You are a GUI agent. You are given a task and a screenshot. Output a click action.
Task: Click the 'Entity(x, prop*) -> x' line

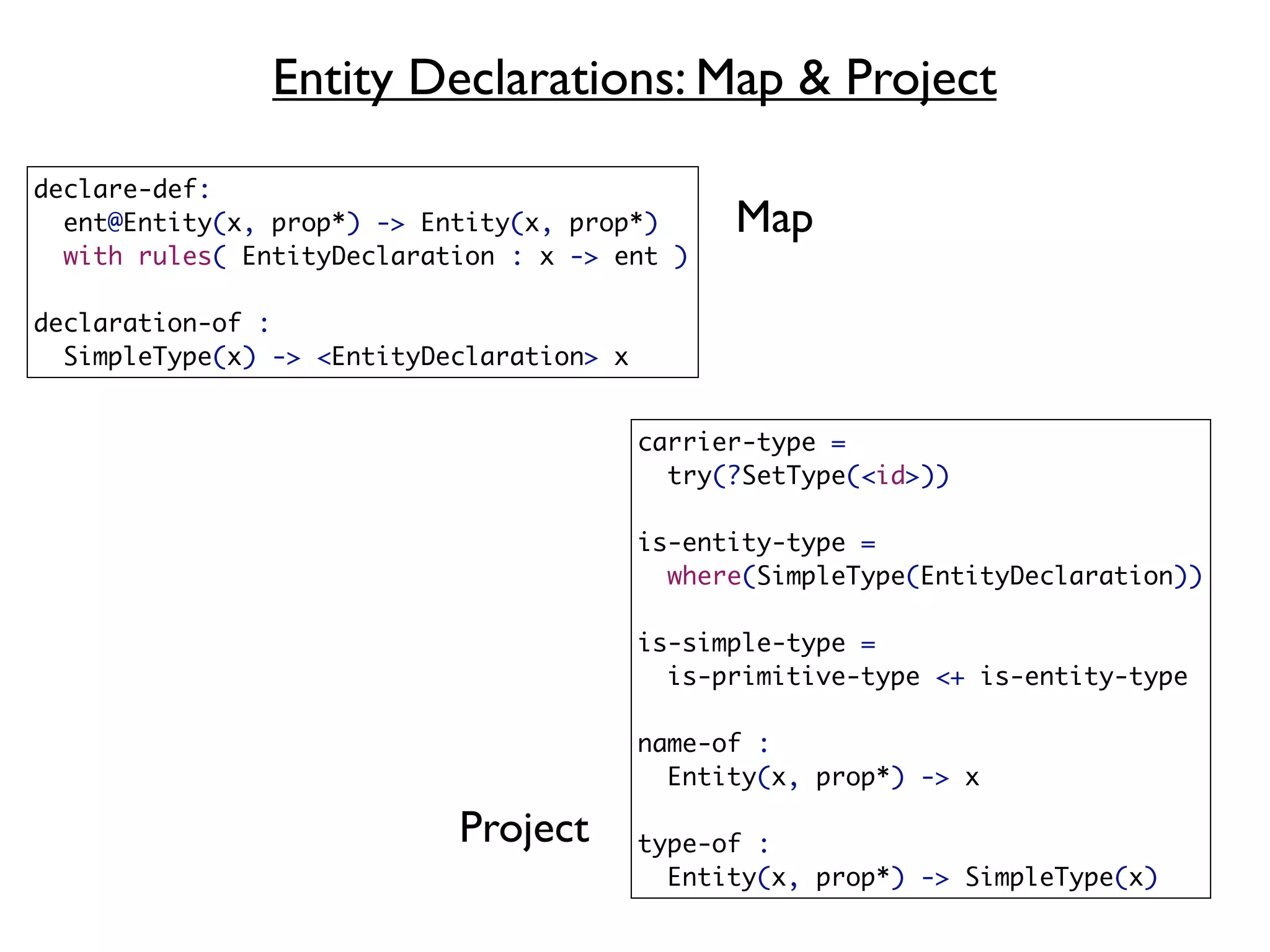pos(824,777)
